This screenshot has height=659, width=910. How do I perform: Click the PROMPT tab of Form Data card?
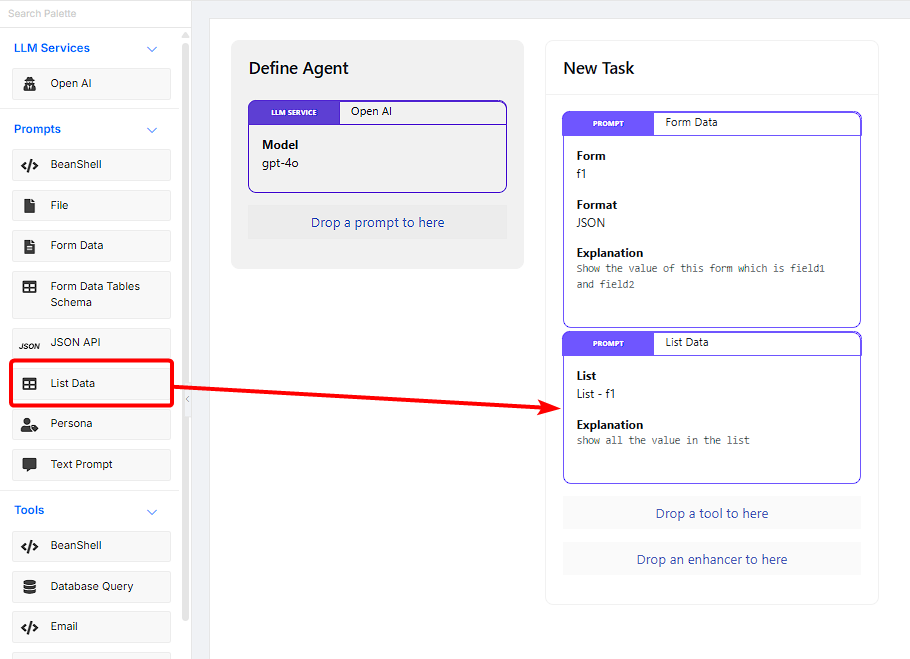click(x=608, y=124)
